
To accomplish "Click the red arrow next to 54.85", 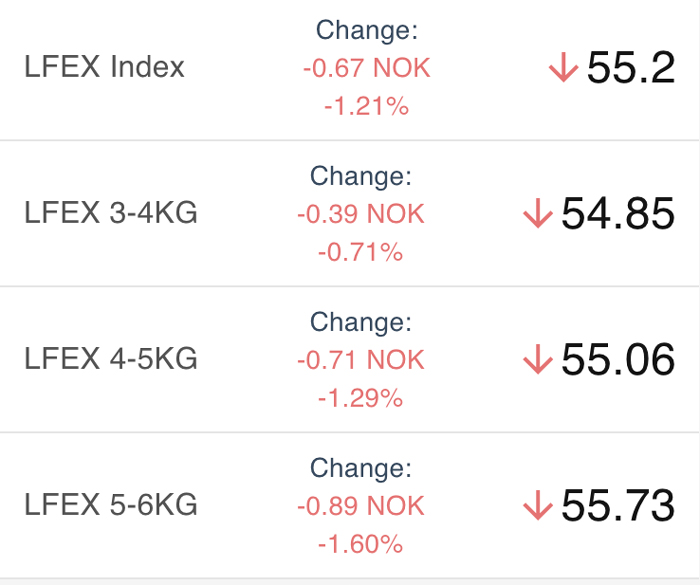I will tap(538, 213).
